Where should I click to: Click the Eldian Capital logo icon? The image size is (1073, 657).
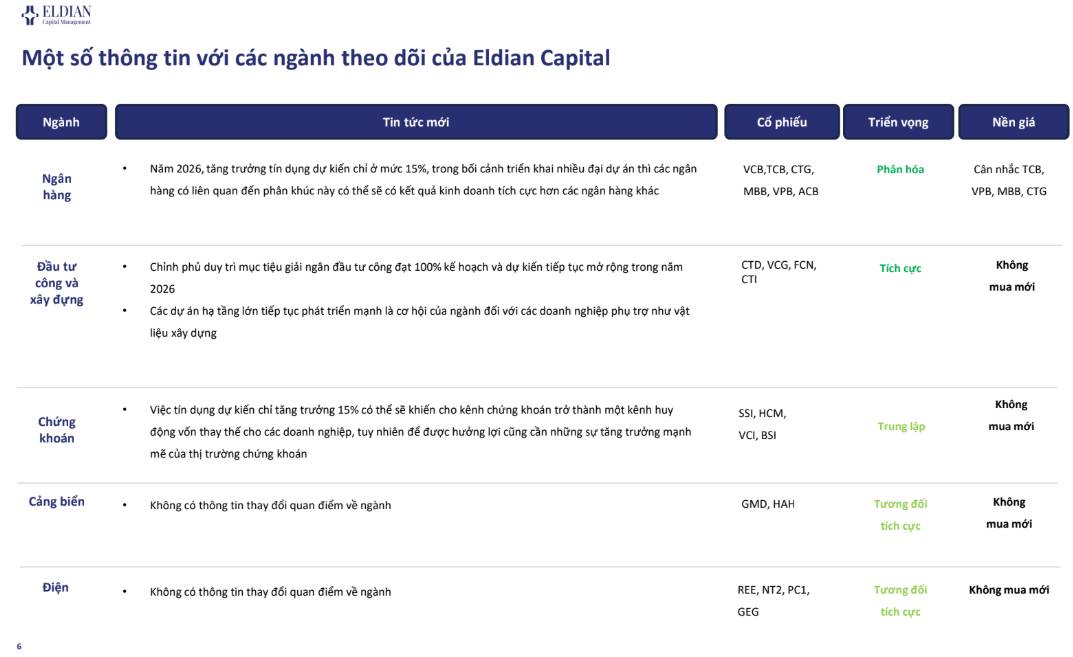[29, 15]
